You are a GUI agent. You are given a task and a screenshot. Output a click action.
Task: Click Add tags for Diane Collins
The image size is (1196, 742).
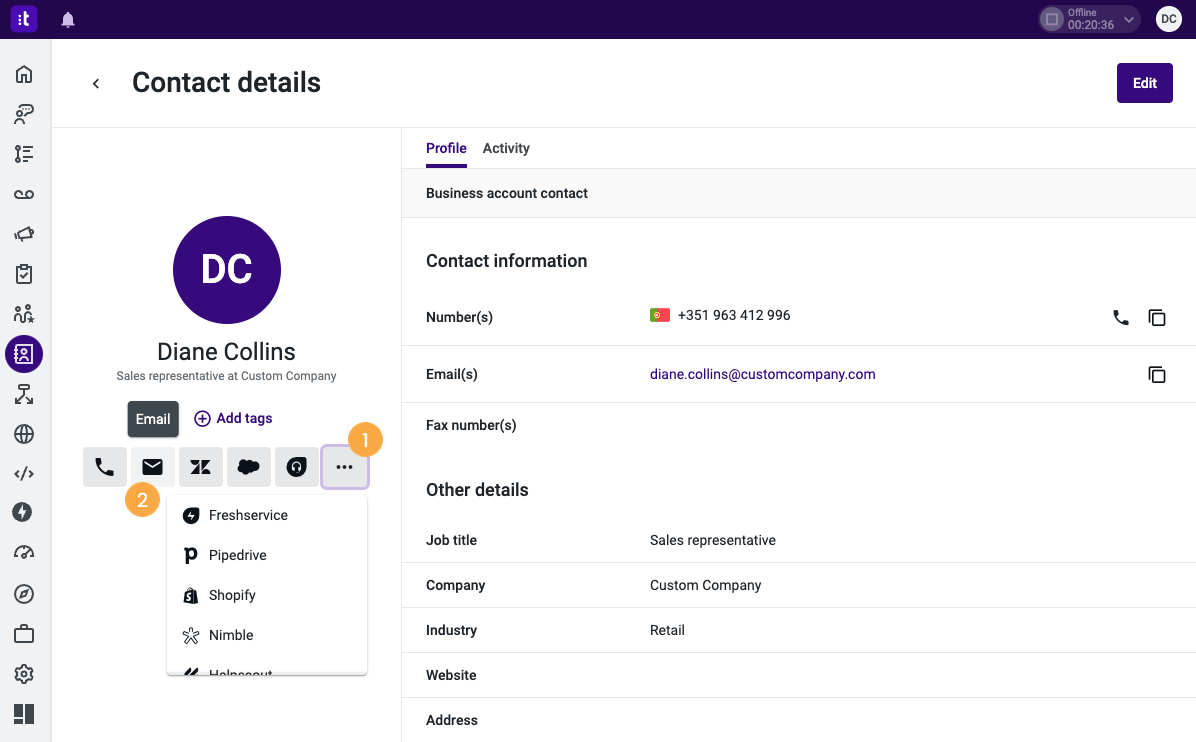click(x=233, y=418)
